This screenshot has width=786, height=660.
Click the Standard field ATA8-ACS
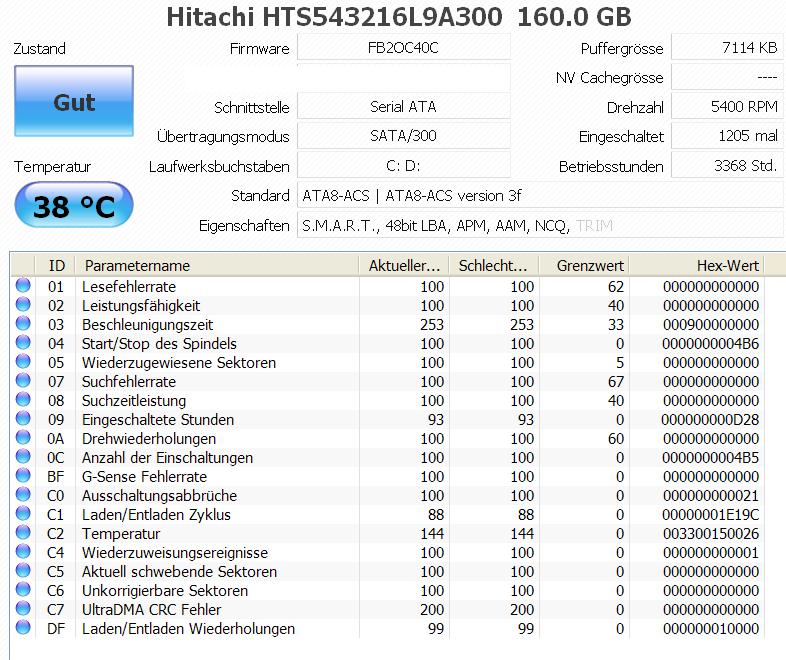point(540,195)
